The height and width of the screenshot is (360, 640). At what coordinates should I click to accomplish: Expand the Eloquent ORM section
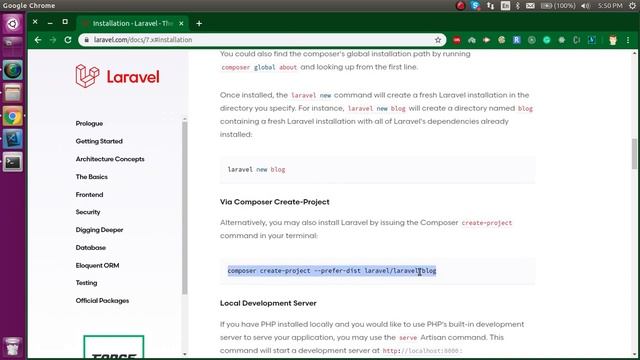(97, 265)
